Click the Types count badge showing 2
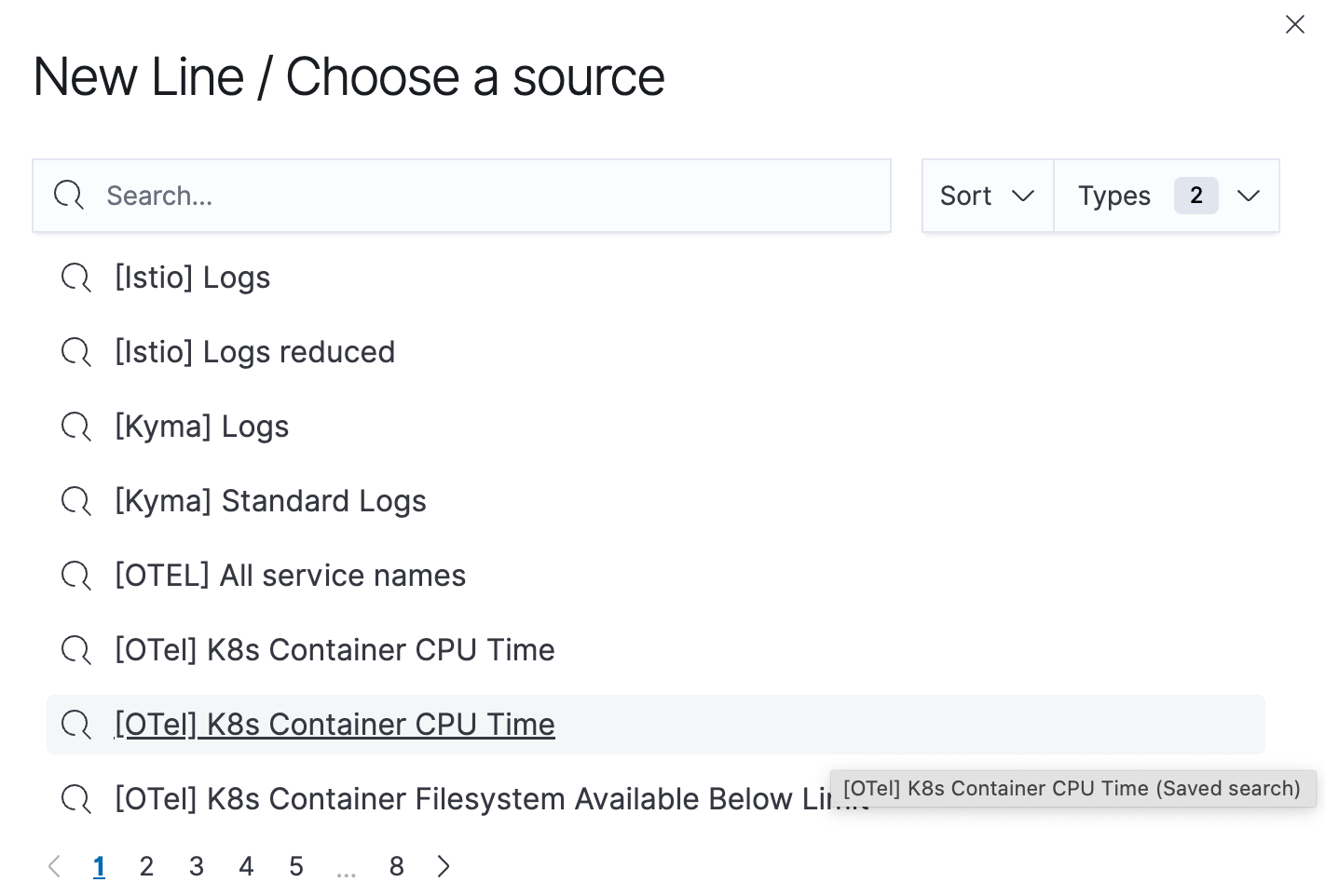Image resolution: width=1325 pixels, height=896 pixels. pyautogui.click(x=1195, y=196)
